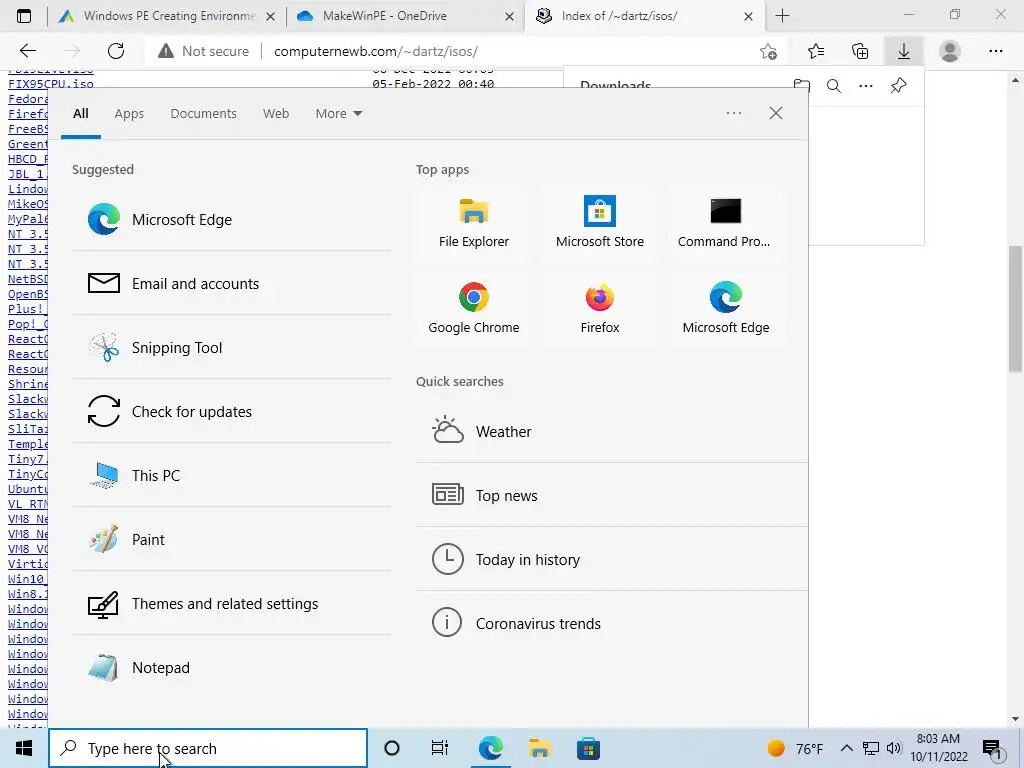
Task: Search downloads in Downloads flyout
Action: 834,86
